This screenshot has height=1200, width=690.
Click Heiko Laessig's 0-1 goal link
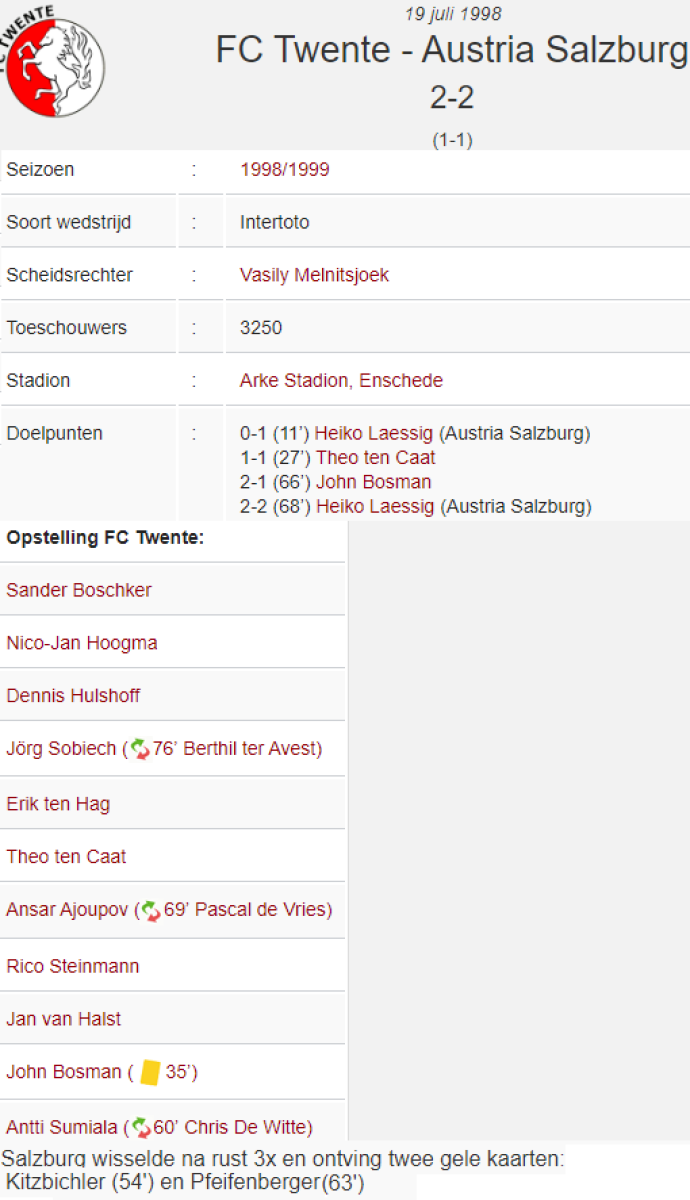coord(374,434)
